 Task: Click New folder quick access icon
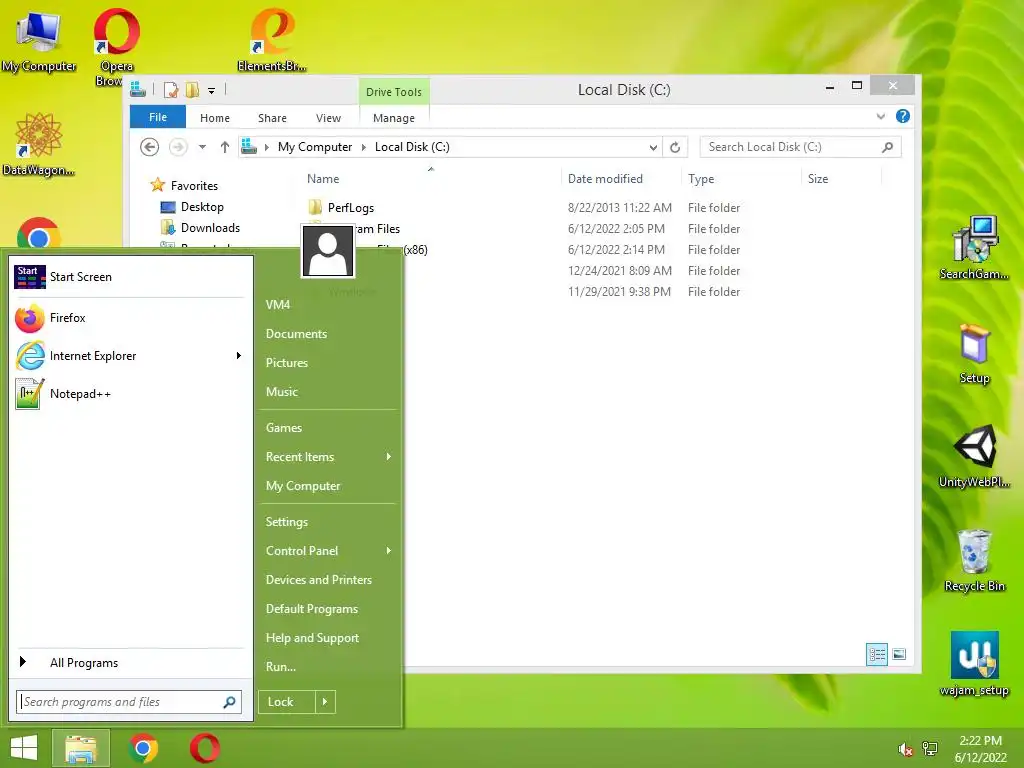pyautogui.click(x=192, y=89)
